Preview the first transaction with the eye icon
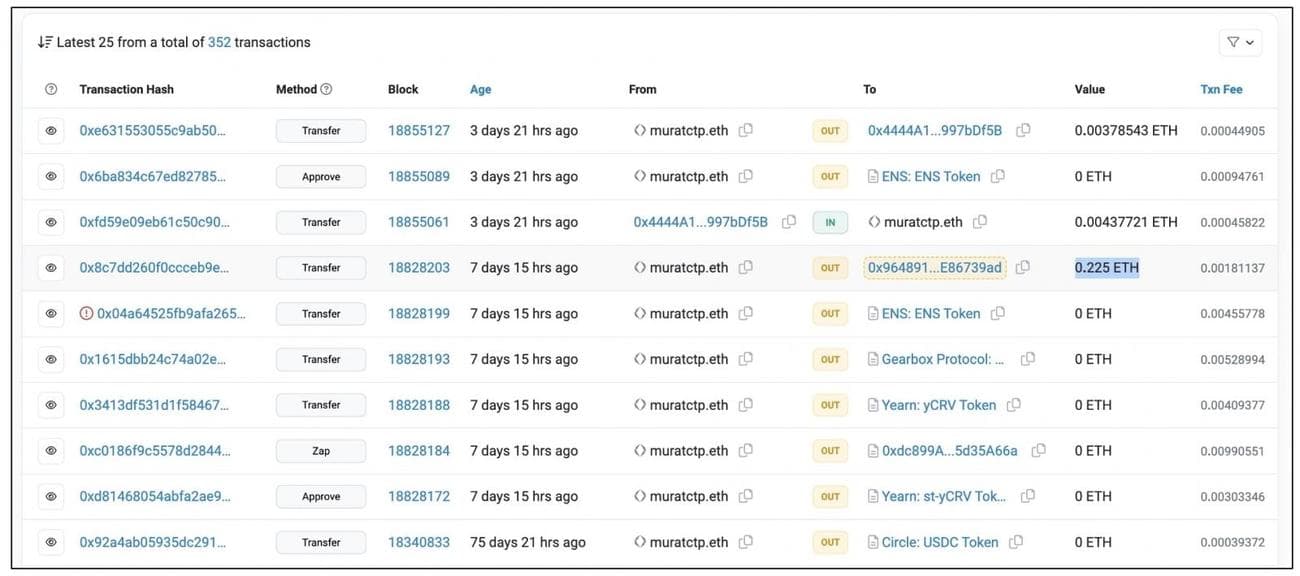 tap(51, 130)
